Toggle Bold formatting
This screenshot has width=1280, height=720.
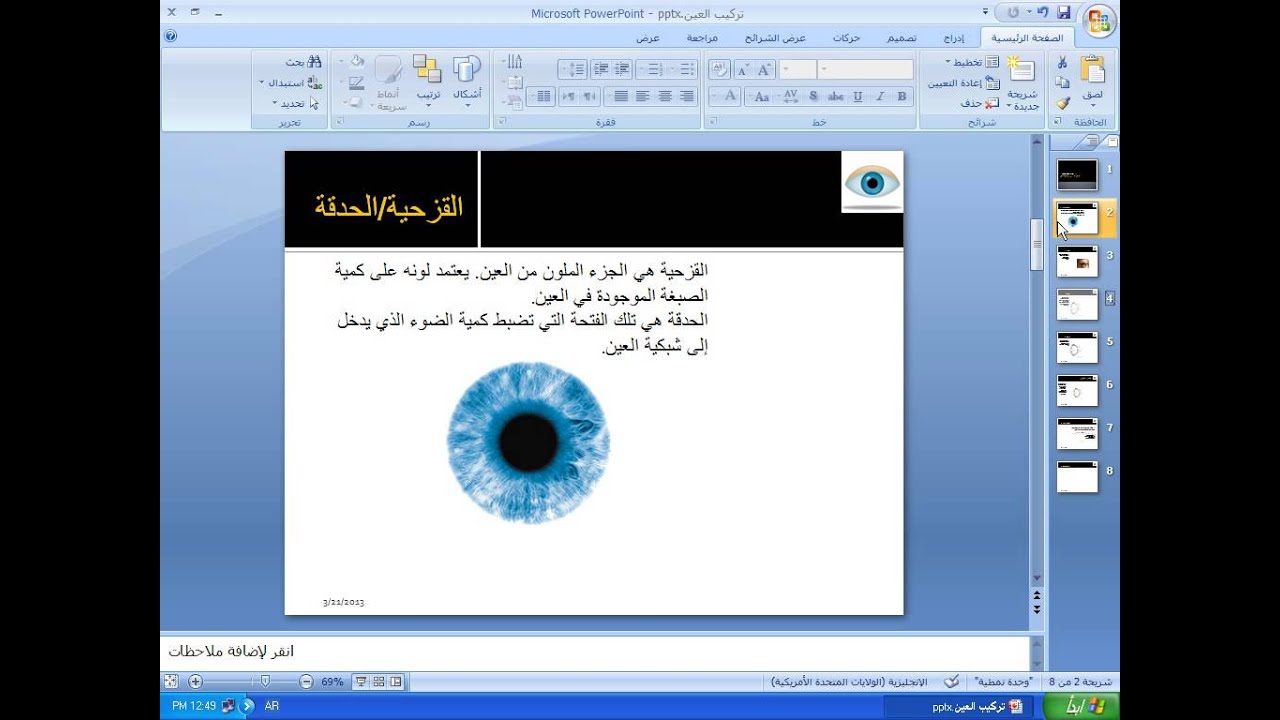pos(902,96)
